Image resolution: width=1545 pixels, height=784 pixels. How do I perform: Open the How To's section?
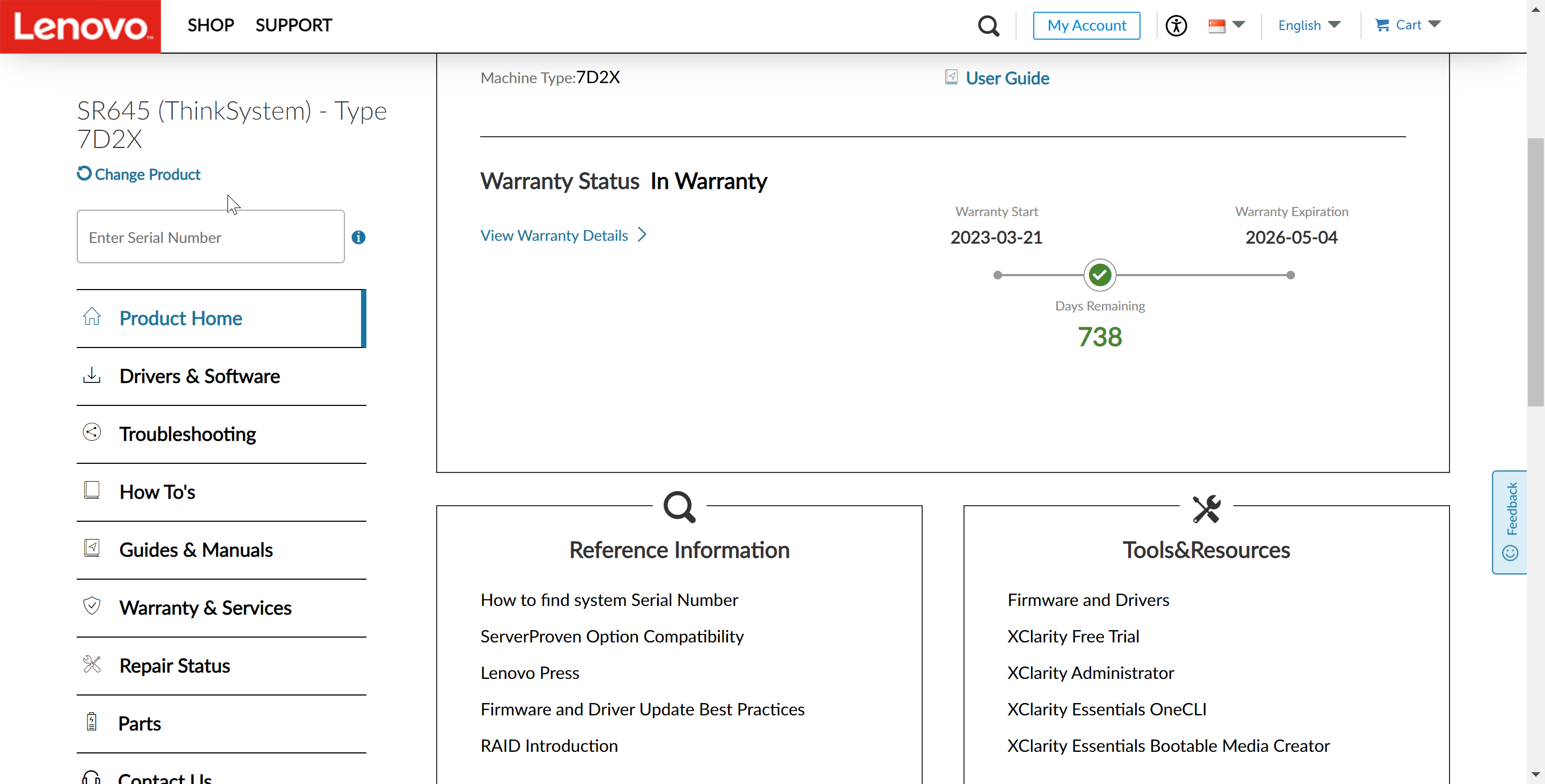click(x=222, y=492)
